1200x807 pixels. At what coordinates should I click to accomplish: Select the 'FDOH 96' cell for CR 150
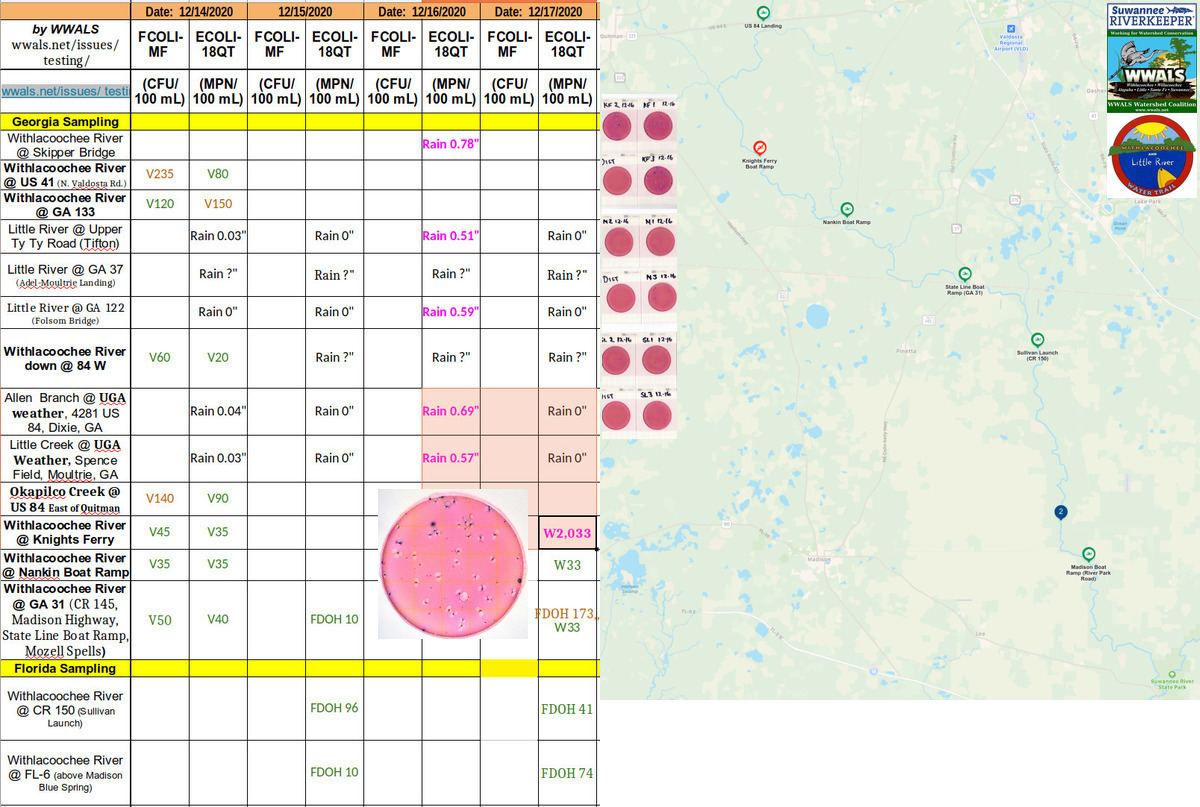point(335,708)
